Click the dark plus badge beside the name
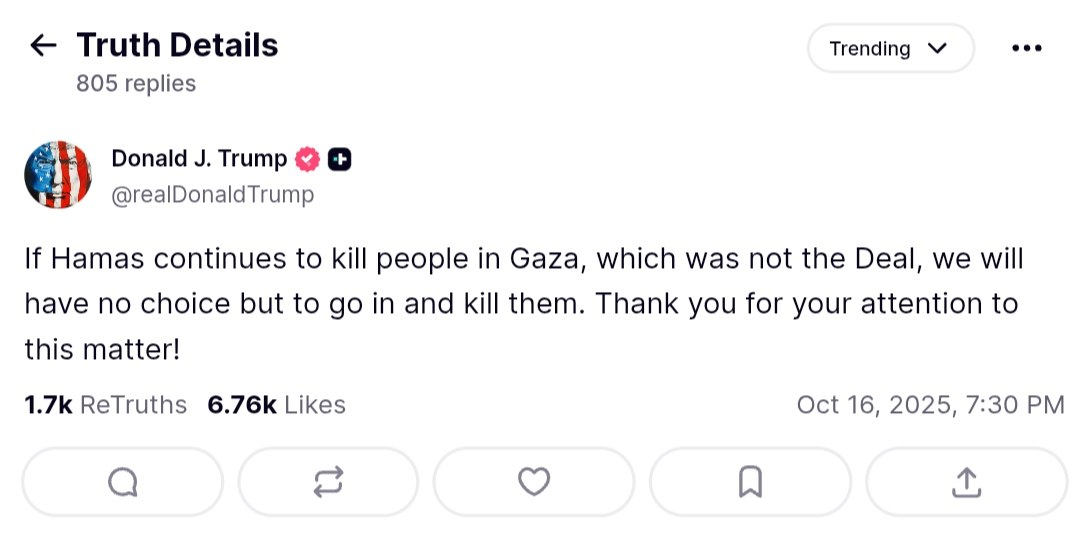This screenshot has height=537, width=1080. point(340,159)
